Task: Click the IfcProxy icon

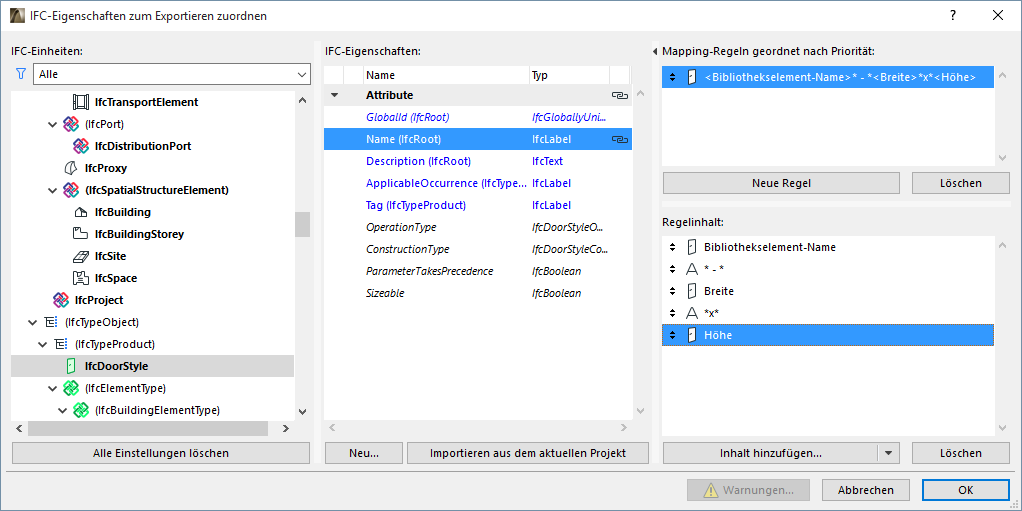Action: 71,168
